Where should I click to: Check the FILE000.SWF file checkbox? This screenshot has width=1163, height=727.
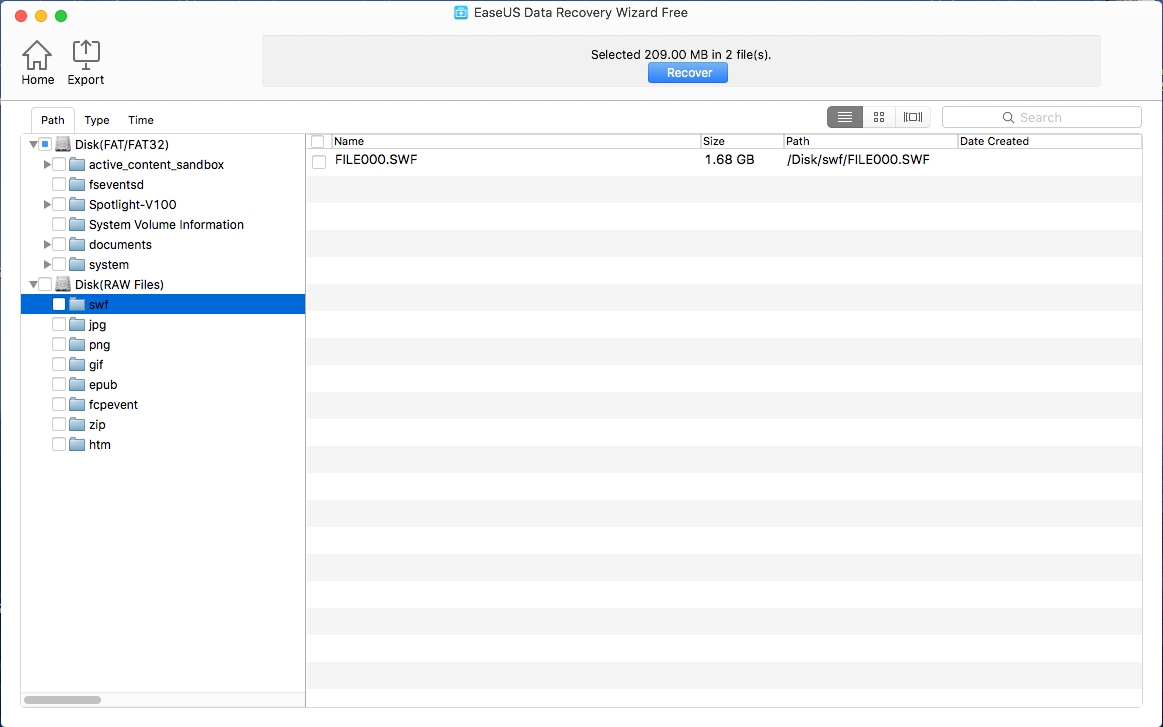pyautogui.click(x=319, y=162)
